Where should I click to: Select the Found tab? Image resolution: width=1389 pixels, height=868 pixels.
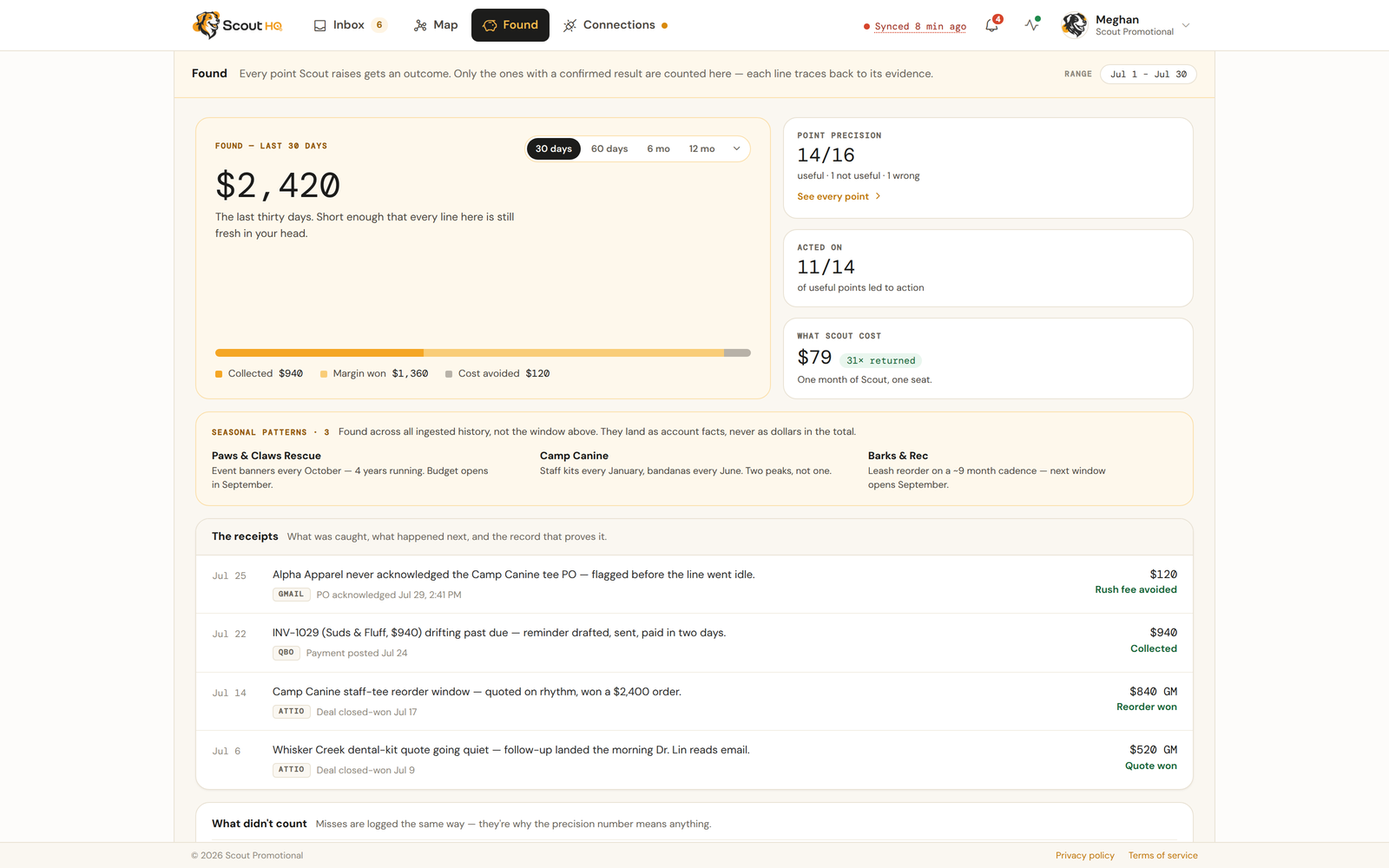click(x=510, y=25)
